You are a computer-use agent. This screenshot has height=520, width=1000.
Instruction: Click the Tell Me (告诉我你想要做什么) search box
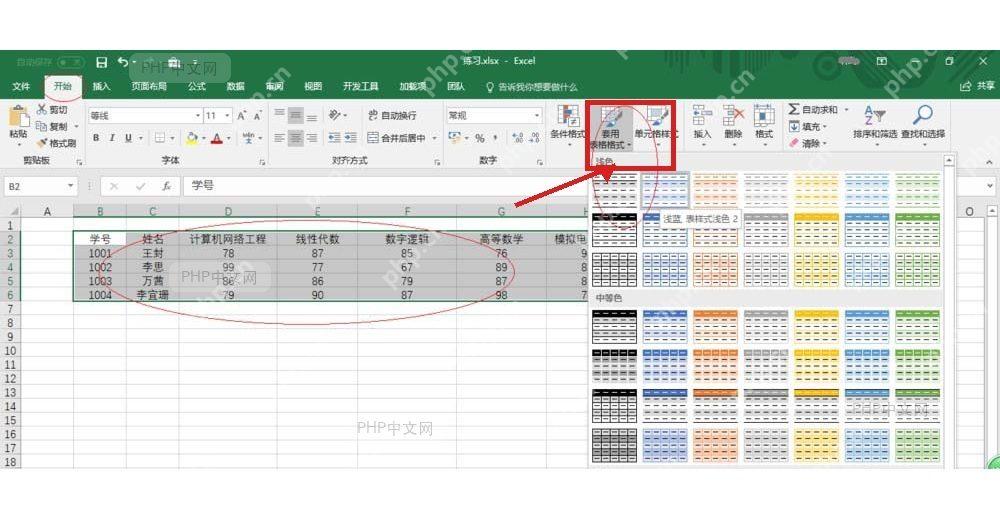pyautogui.click(x=531, y=87)
